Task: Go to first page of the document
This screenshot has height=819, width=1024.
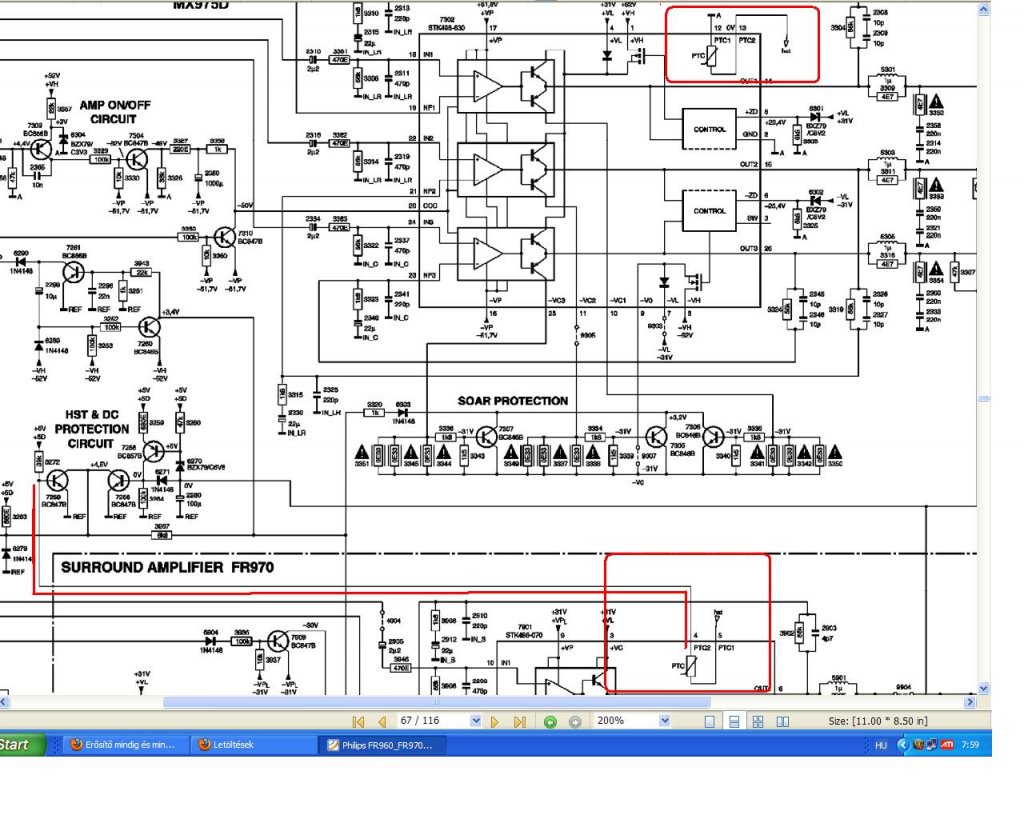Action: click(358, 722)
